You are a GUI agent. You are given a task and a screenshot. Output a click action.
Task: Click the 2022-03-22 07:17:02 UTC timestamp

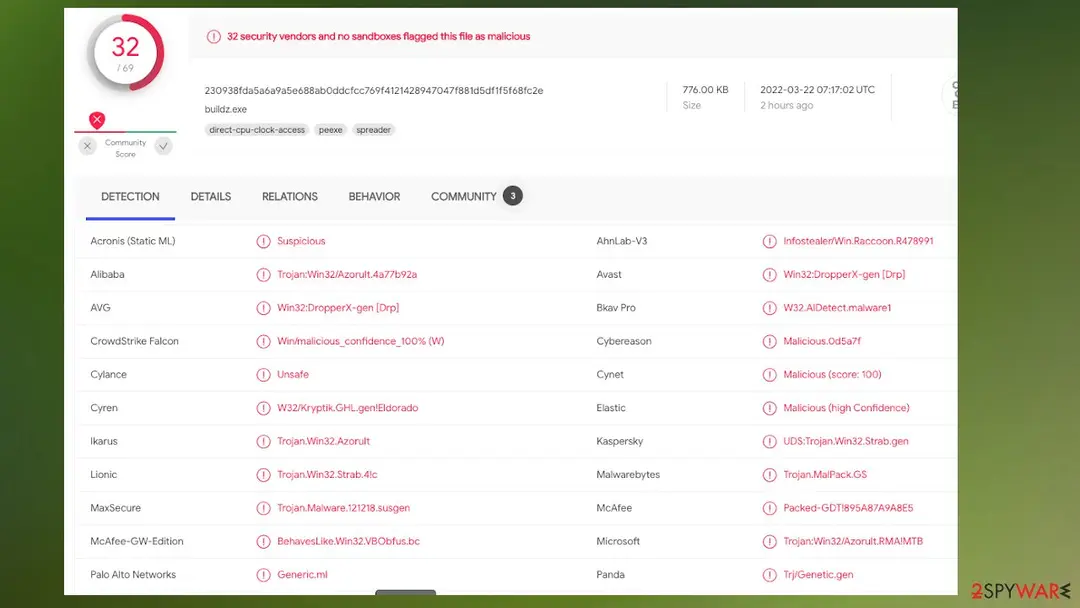tap(818, 90)
